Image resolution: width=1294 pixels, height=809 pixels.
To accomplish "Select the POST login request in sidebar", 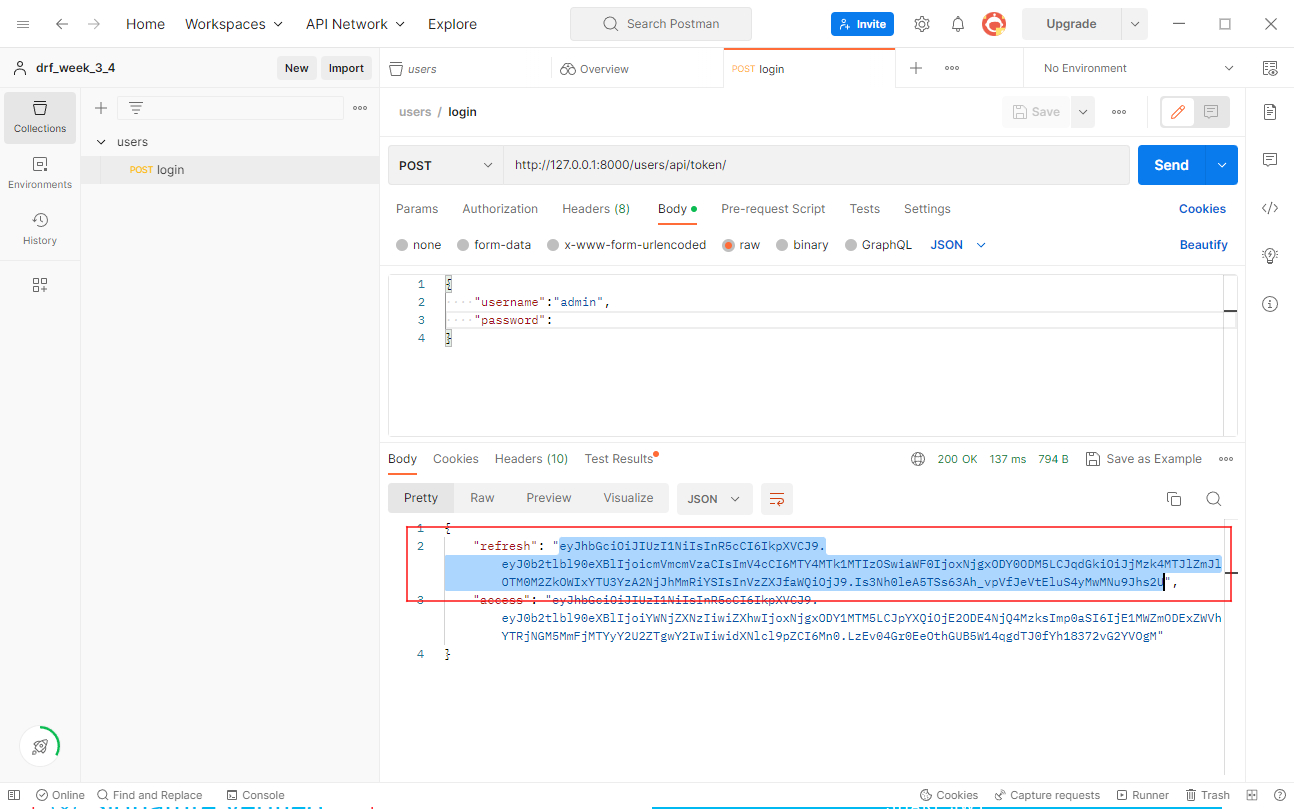I will [230, 170].
